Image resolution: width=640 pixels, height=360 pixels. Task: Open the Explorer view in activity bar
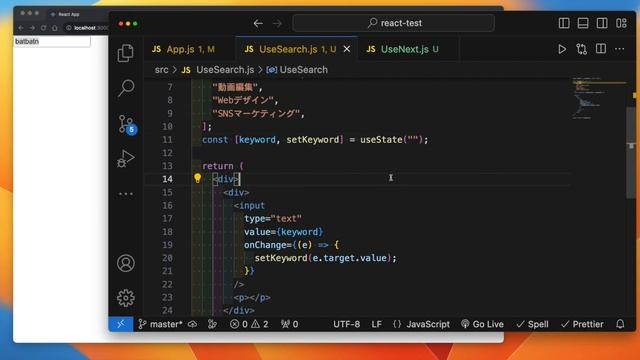pyautogui.click(x=125, y=53)
